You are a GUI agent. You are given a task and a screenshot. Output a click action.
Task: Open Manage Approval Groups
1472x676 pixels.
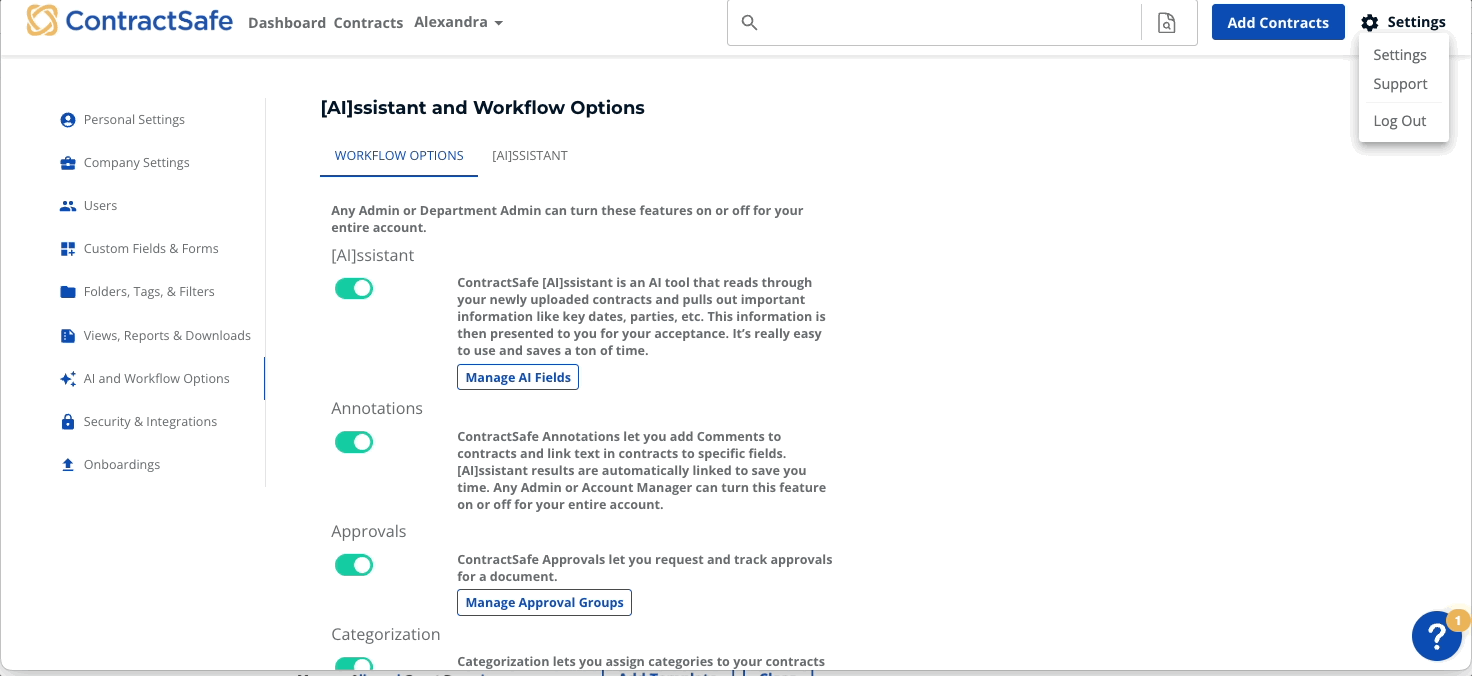tap(544, 602)
